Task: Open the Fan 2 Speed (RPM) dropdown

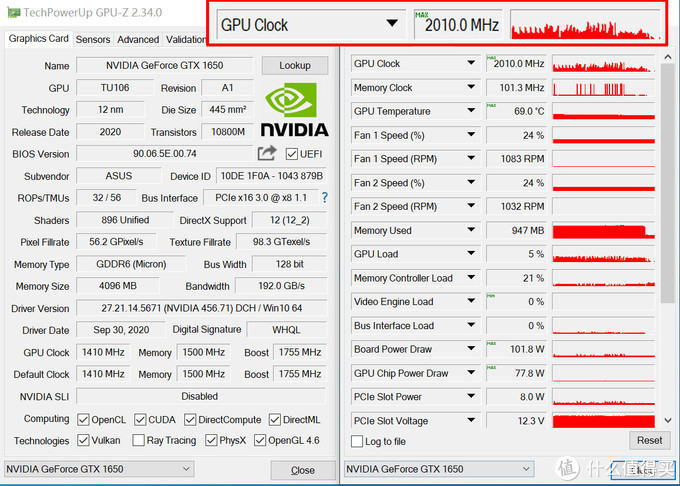Action: 471,206
